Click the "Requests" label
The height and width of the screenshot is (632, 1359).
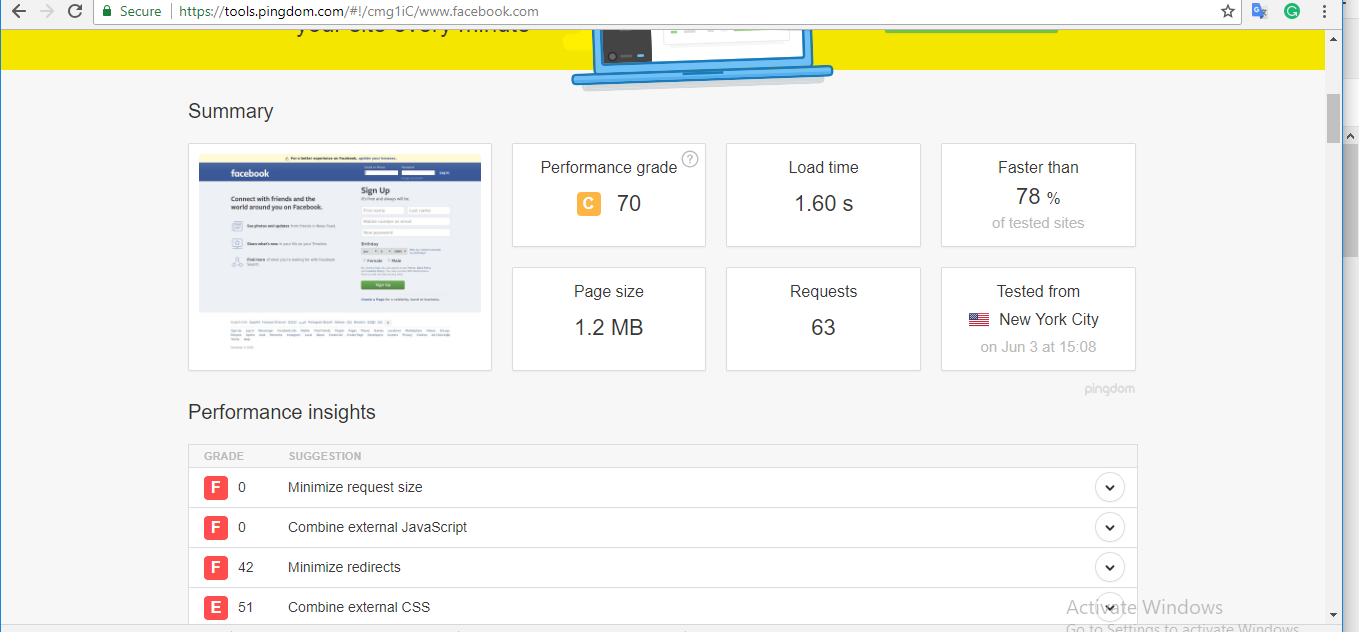point(823,292)
